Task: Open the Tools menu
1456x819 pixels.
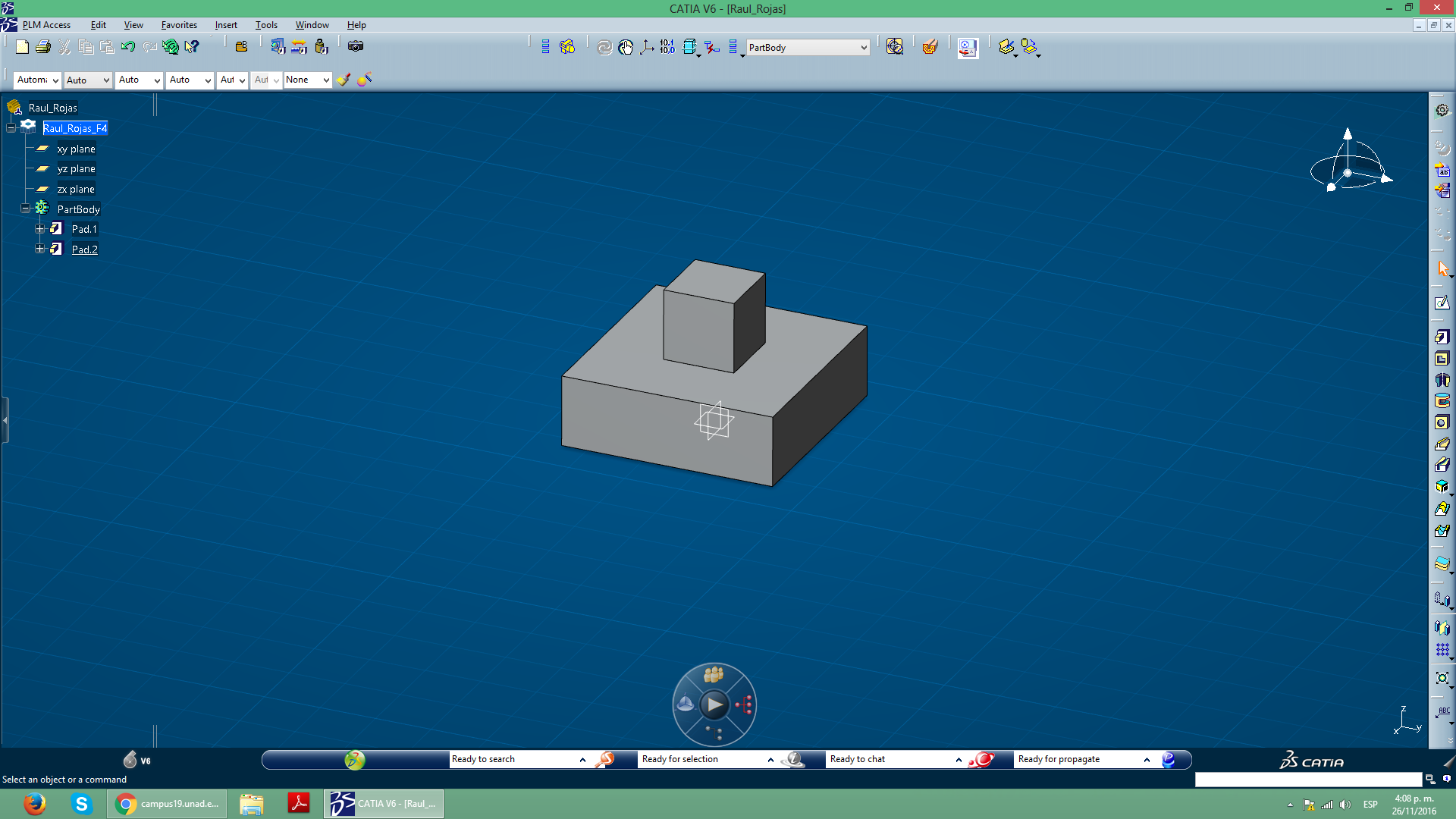Action: (x=266, y=25)
